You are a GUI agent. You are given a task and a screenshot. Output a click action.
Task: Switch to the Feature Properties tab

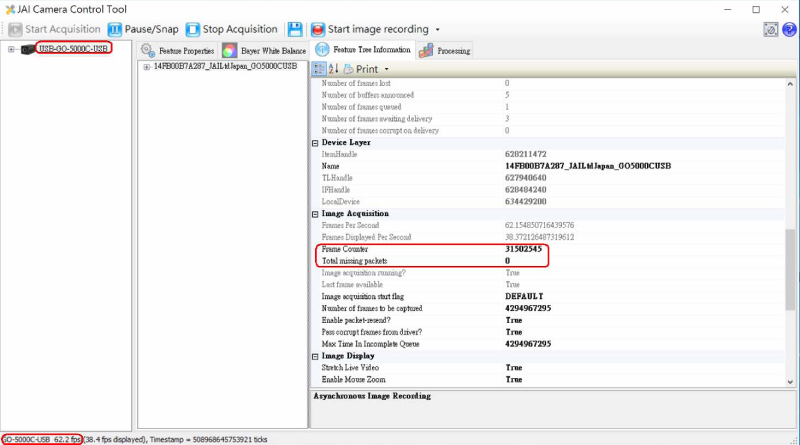(176, 50)
